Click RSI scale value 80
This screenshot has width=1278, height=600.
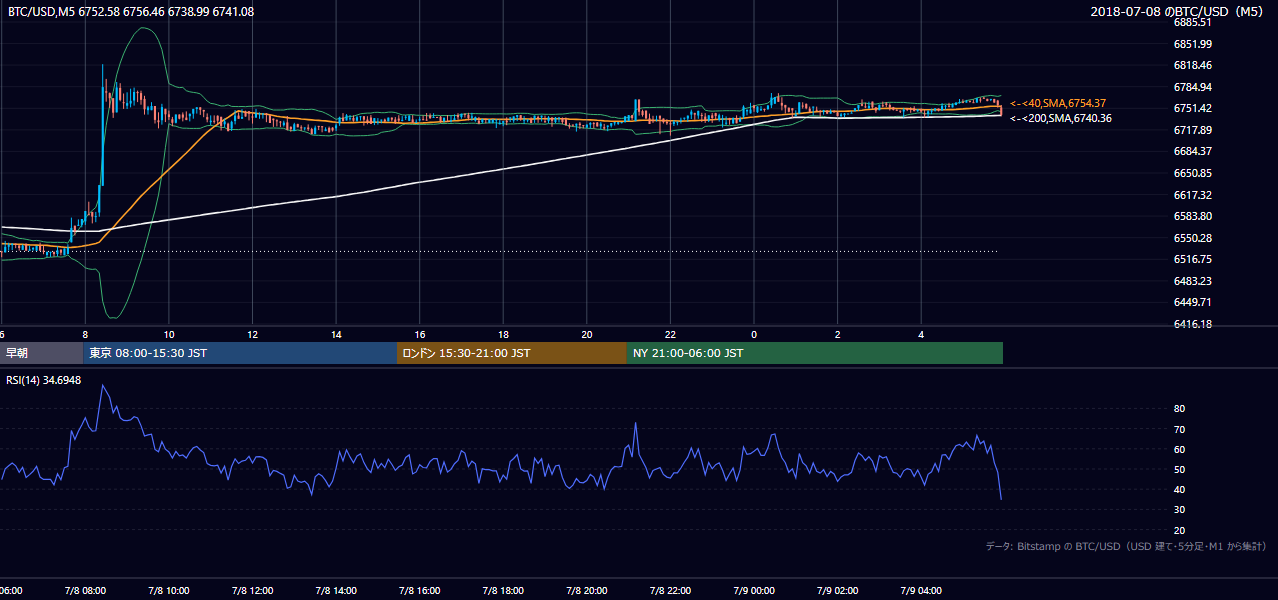click(x=1180, y=409)
